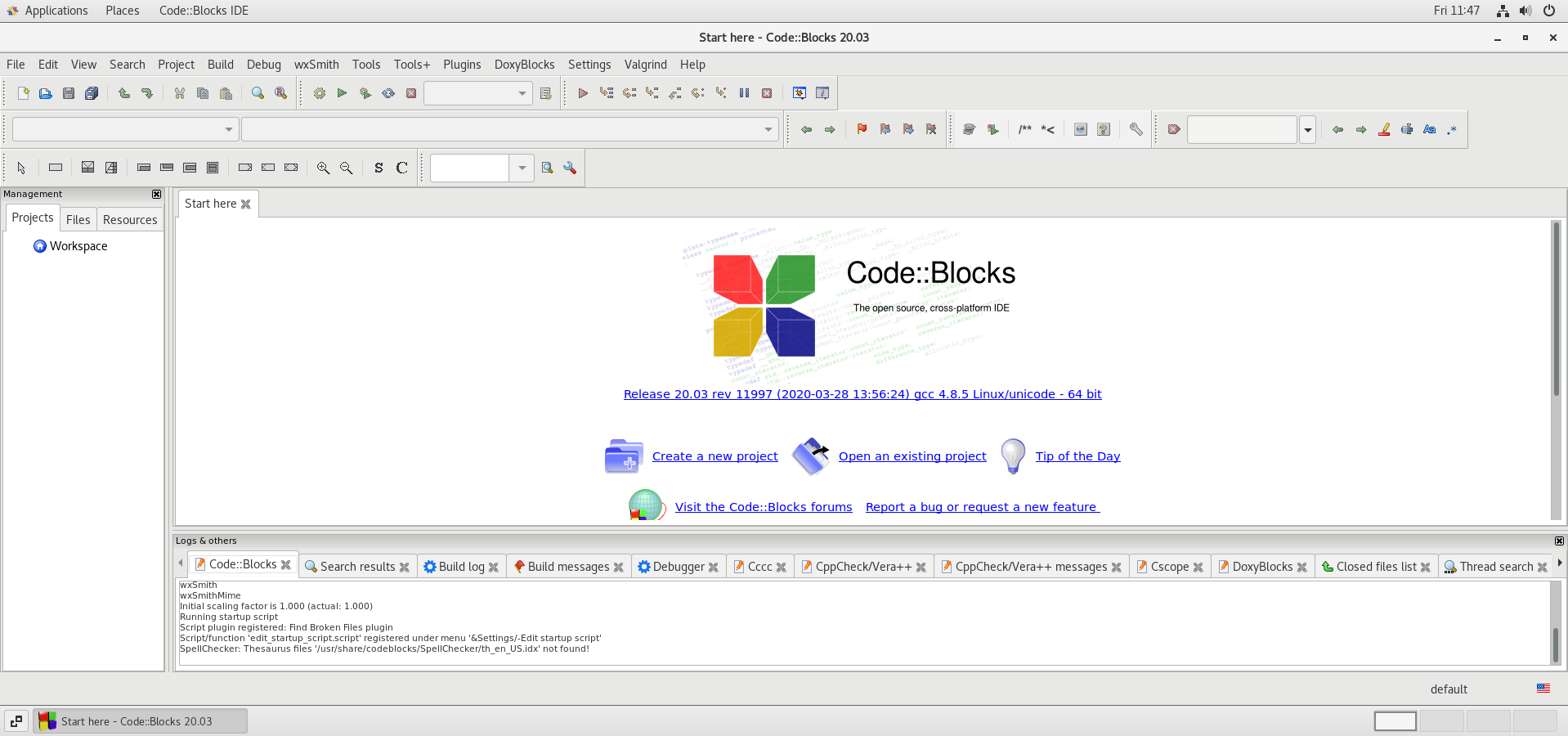The height and width of the screenshot is (736, 1568).
Task: Open the Valgrind menu
Action: [x=645, y=65]
